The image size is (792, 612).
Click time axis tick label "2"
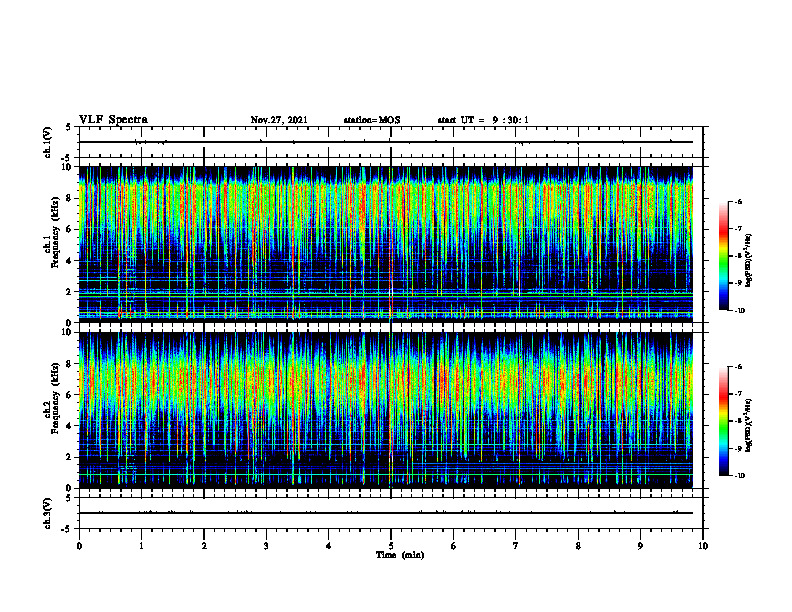point(204,546)
